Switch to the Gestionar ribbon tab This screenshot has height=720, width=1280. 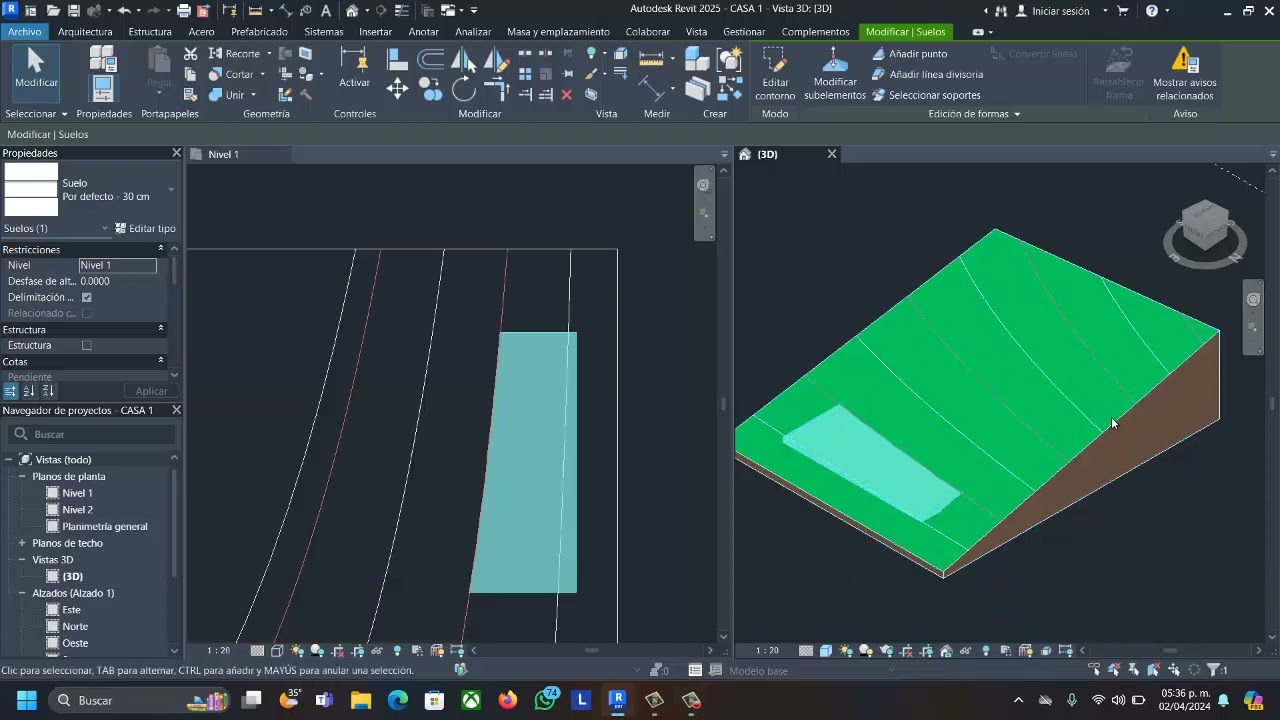(744, 32)
